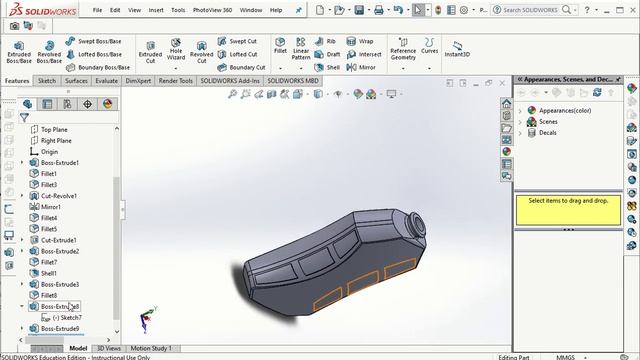Click the Search SOLIDWORKS field
Screen dimensions: 640x360
point(529,10)
